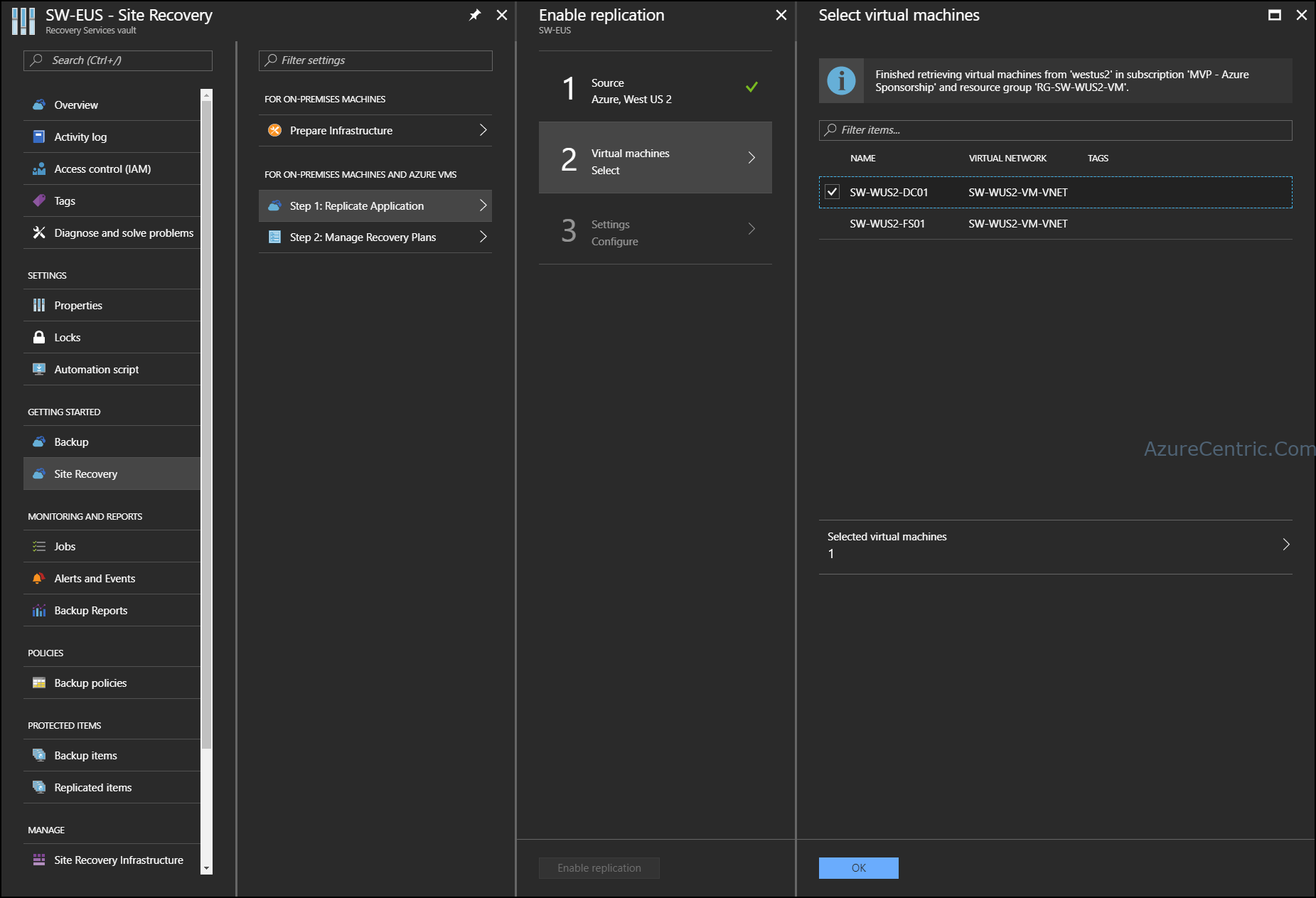Open the Jobs menu item
The width and height of the screenshot is (1316, 898).
[112, 546]
